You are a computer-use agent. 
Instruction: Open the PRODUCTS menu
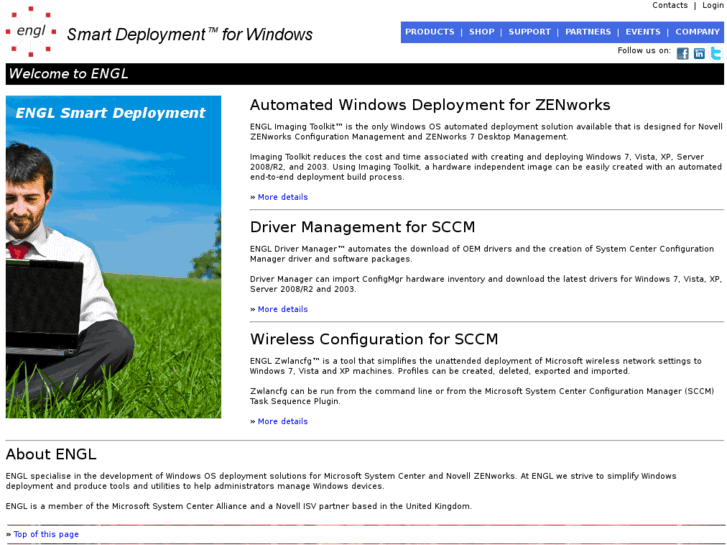[x=430, y=32]
